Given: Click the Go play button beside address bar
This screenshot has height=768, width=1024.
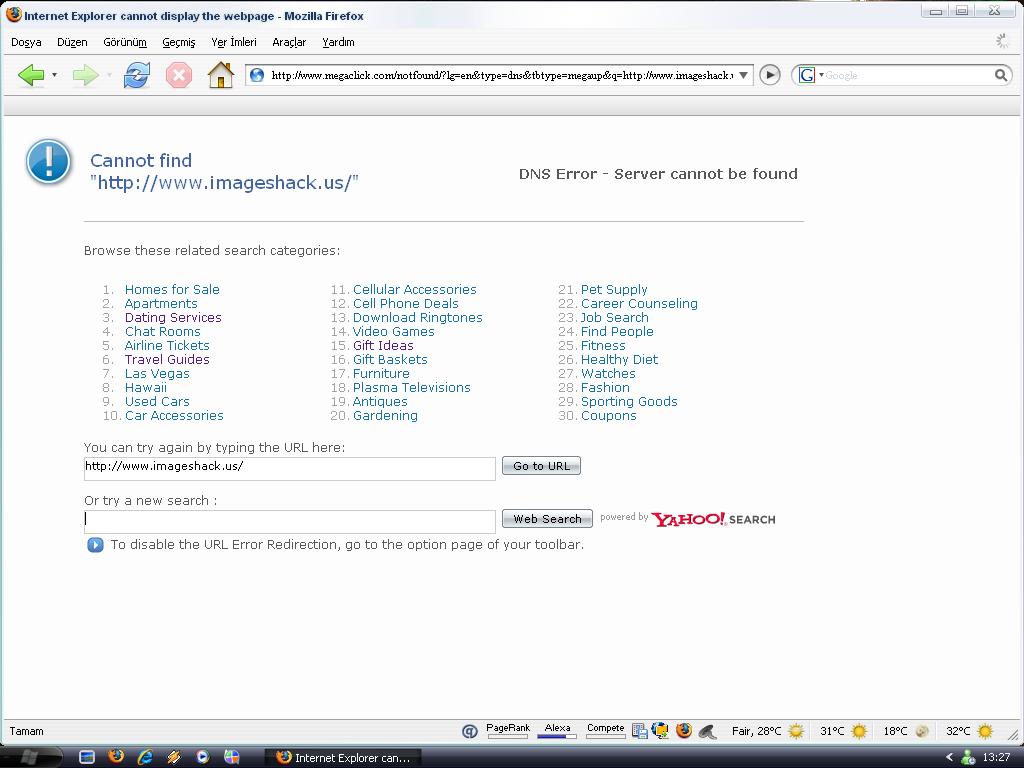Looking at the screenshot, I should point(770,75).
